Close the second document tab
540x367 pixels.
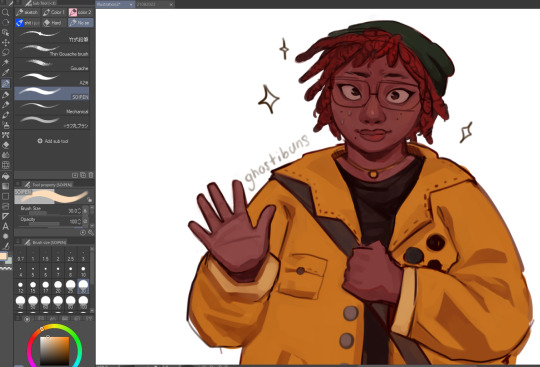pyautogui.click(x=171, y=4)
